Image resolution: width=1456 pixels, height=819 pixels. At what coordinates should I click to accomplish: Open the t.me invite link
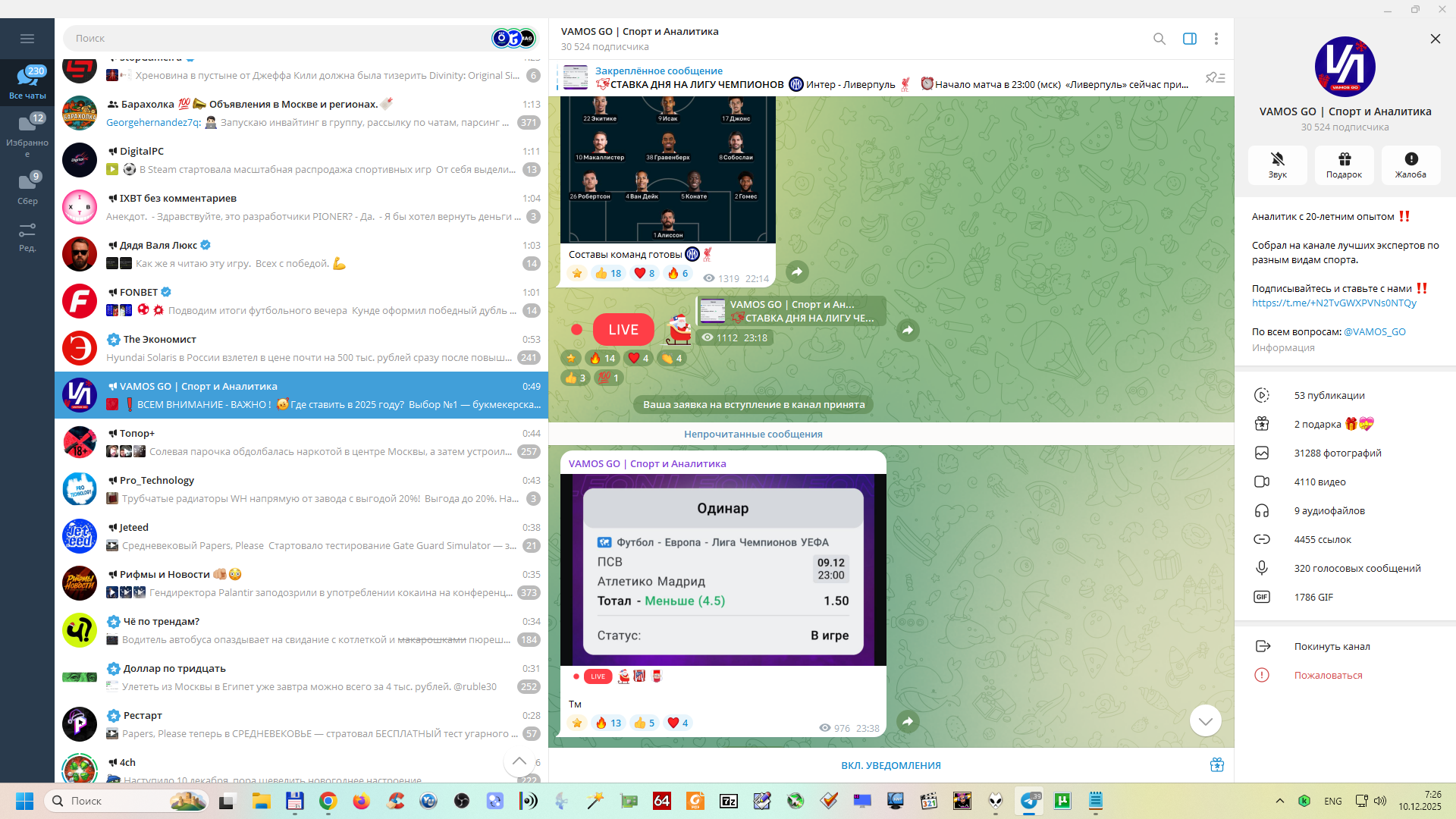1334,303
